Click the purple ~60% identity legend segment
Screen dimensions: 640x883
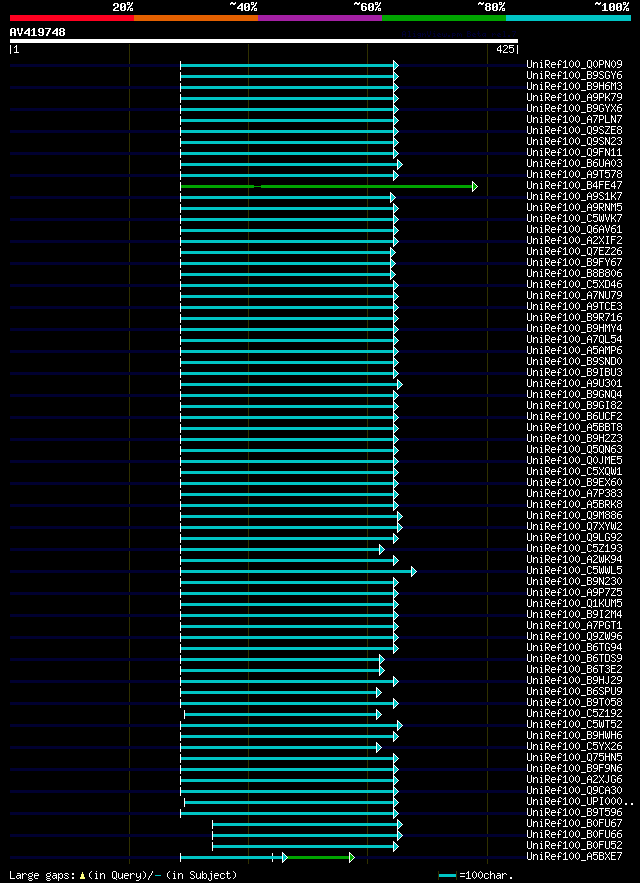(320, 18)
